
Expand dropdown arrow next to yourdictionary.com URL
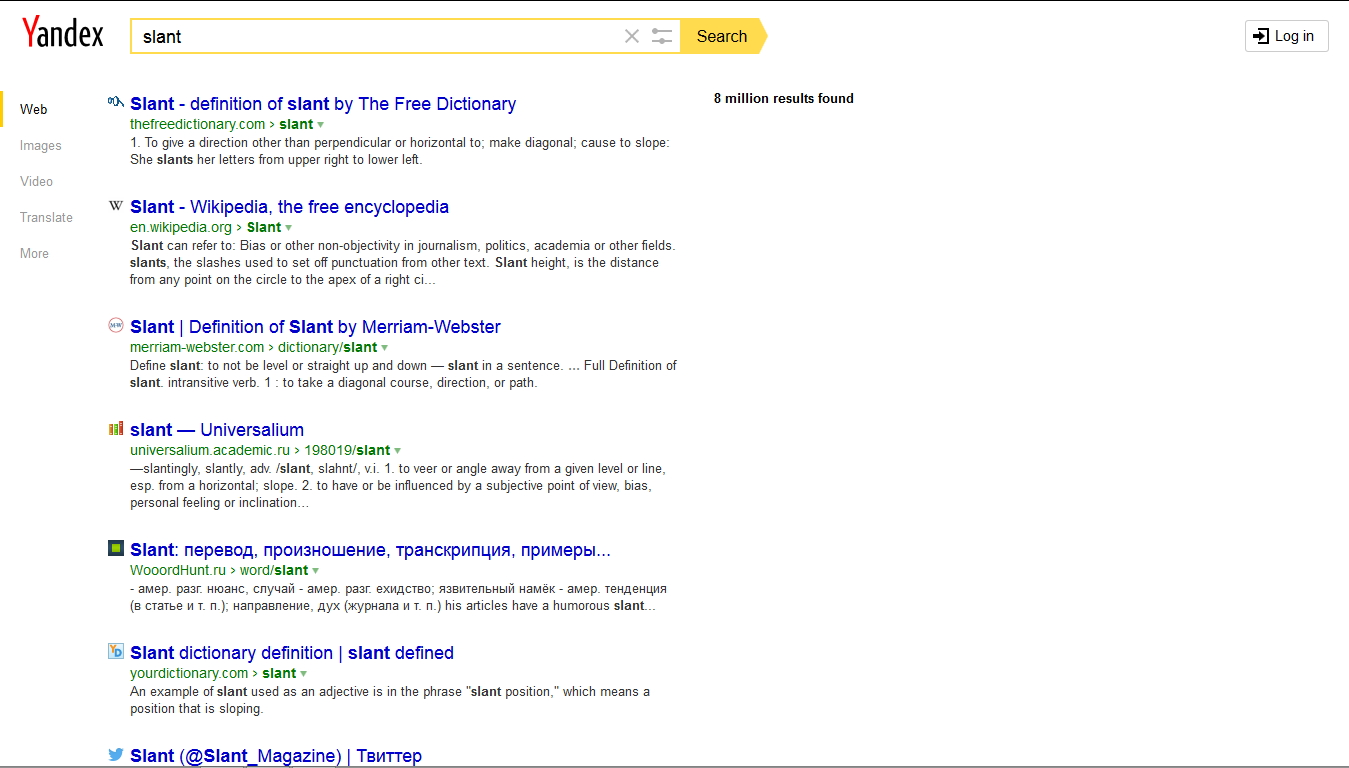click(304, 674)
